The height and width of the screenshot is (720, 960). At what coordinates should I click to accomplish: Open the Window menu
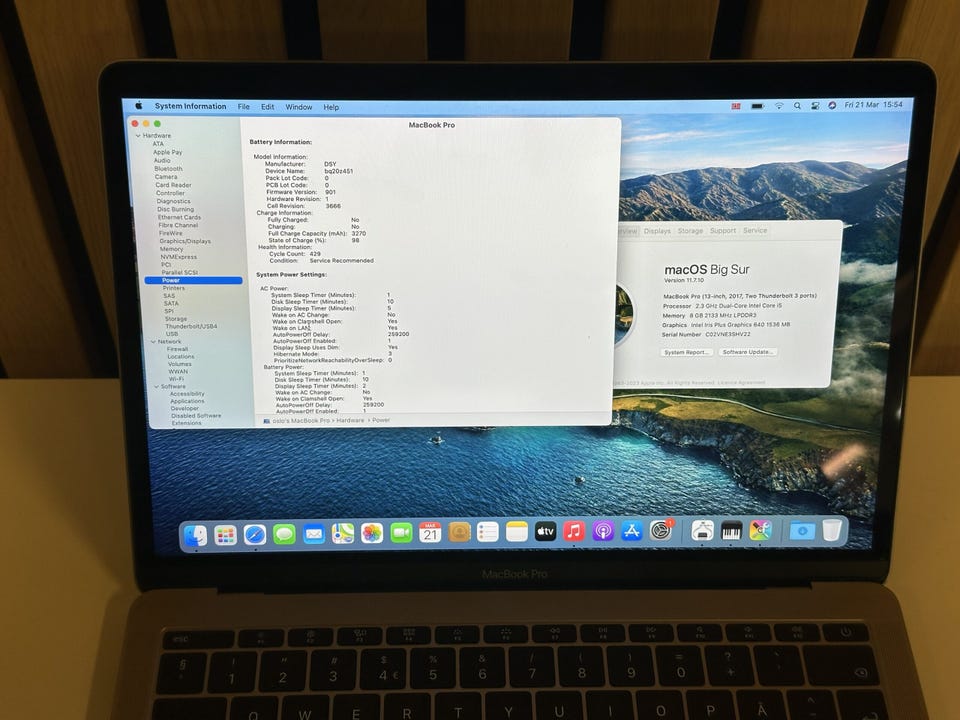tap(299, 107)
